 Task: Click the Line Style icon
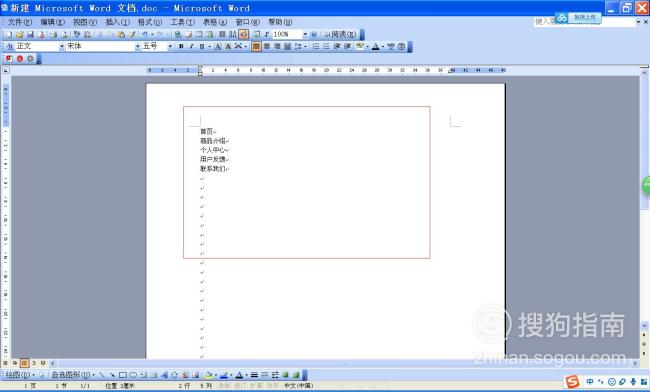click(x=254, y=375)
